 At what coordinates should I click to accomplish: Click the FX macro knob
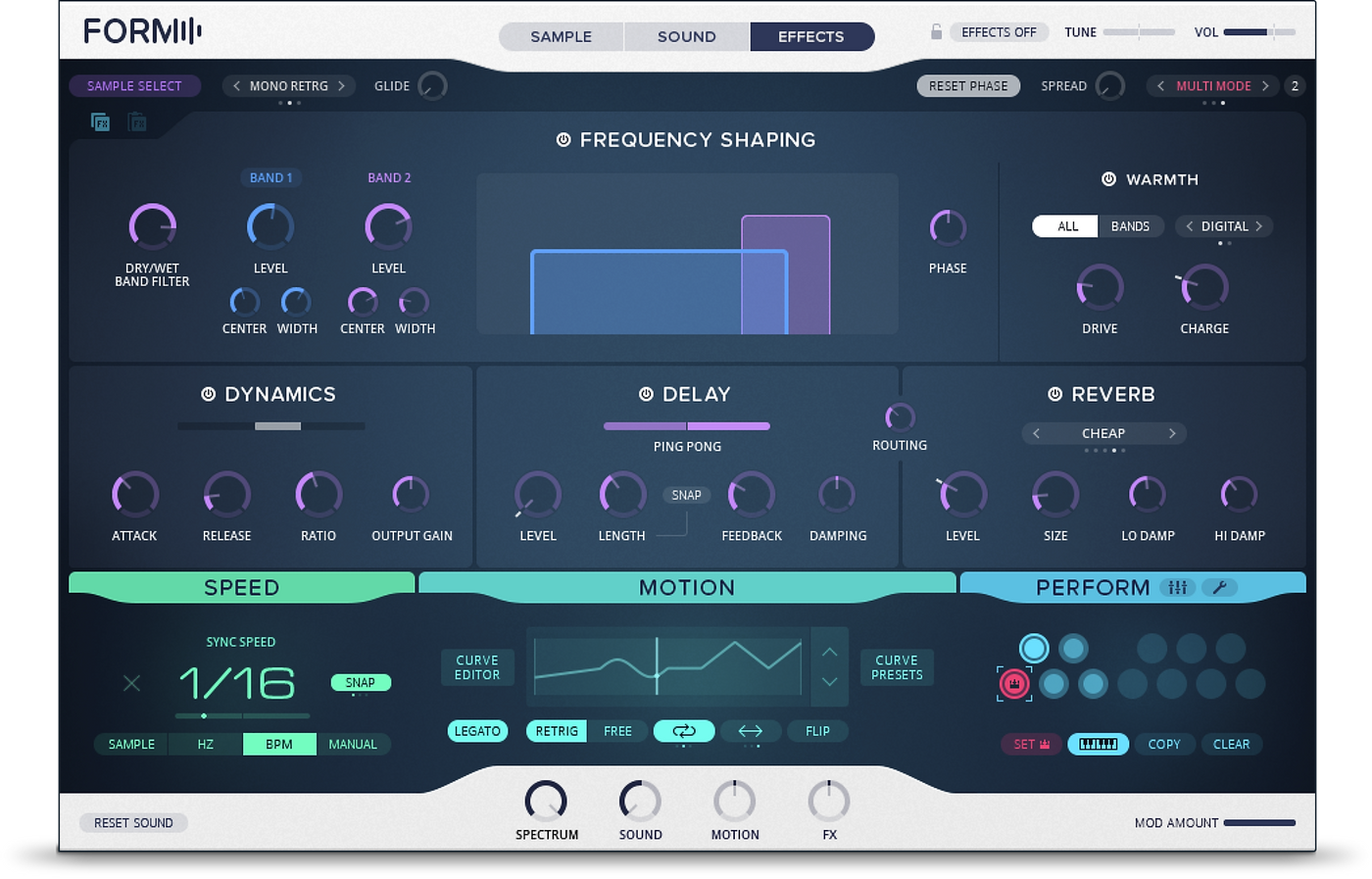[x=829, y=802]
